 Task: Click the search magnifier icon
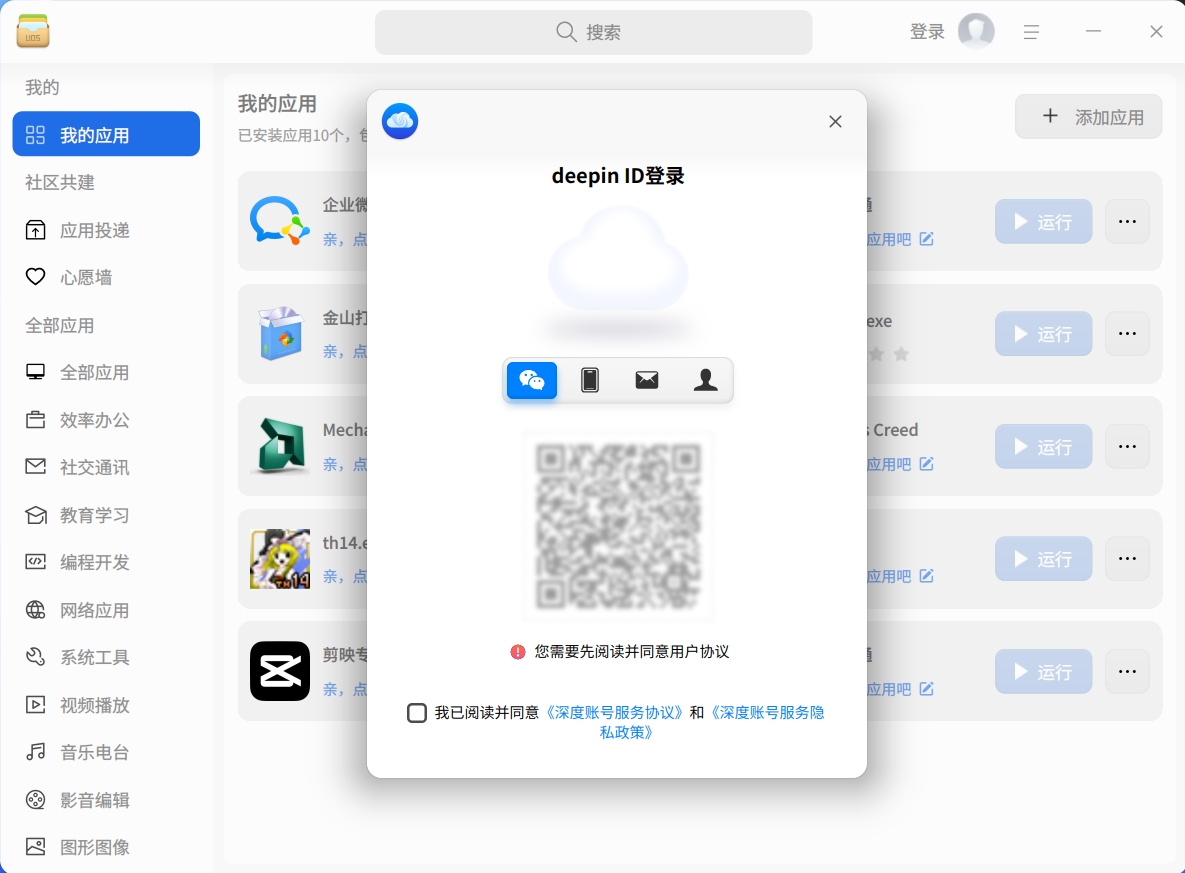pyautogui.click(x=566, y=32)
